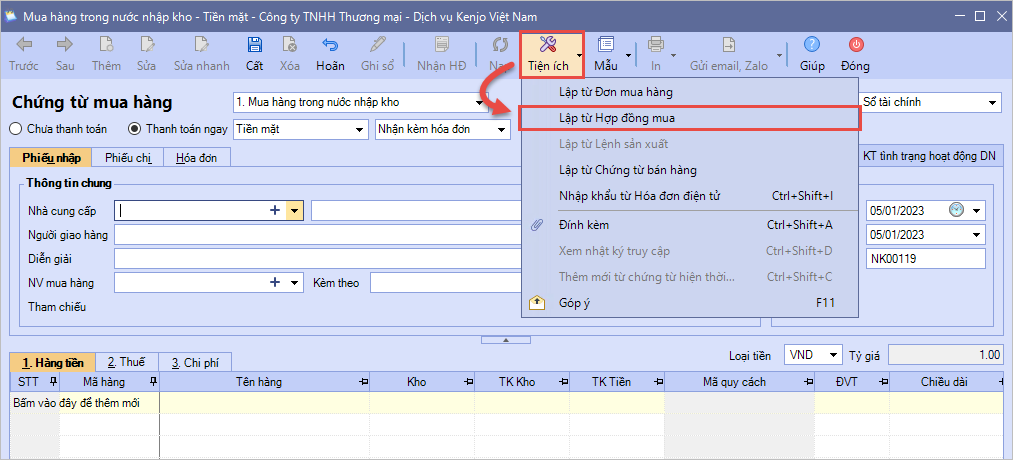Screen dimensions: 1013x460
Task: Click the plus icon in NV mua hàng field
Action: (x=275, y=283)
